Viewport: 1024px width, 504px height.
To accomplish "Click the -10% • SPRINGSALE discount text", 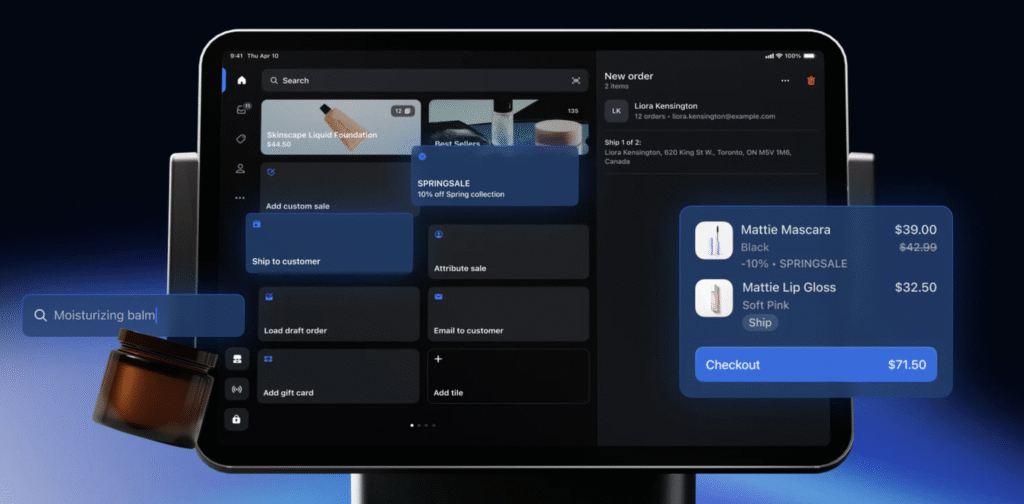I will coord(793,264).
